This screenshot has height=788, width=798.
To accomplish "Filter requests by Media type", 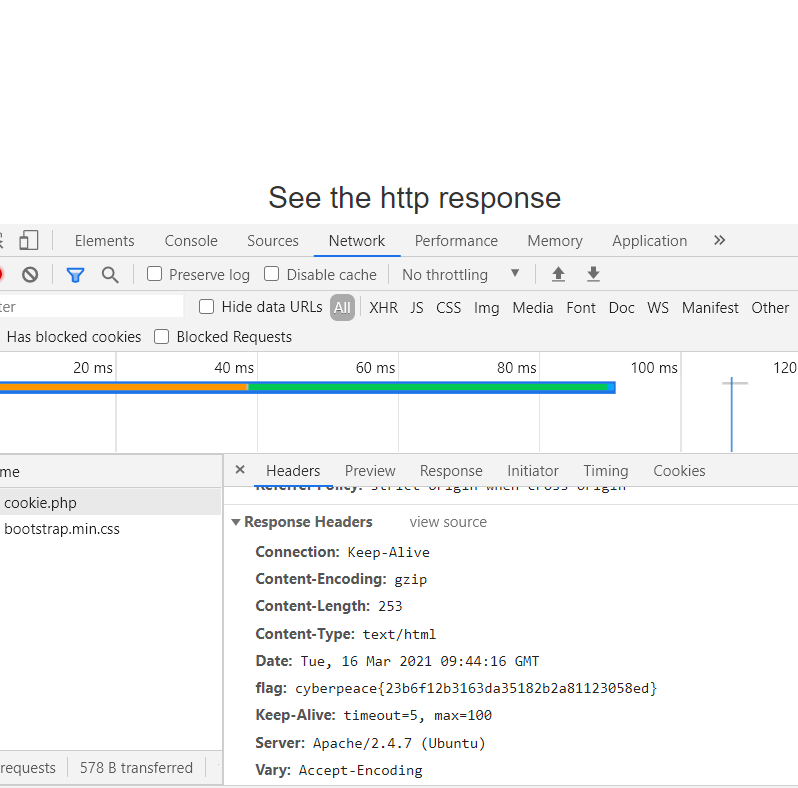I will 533,307.
